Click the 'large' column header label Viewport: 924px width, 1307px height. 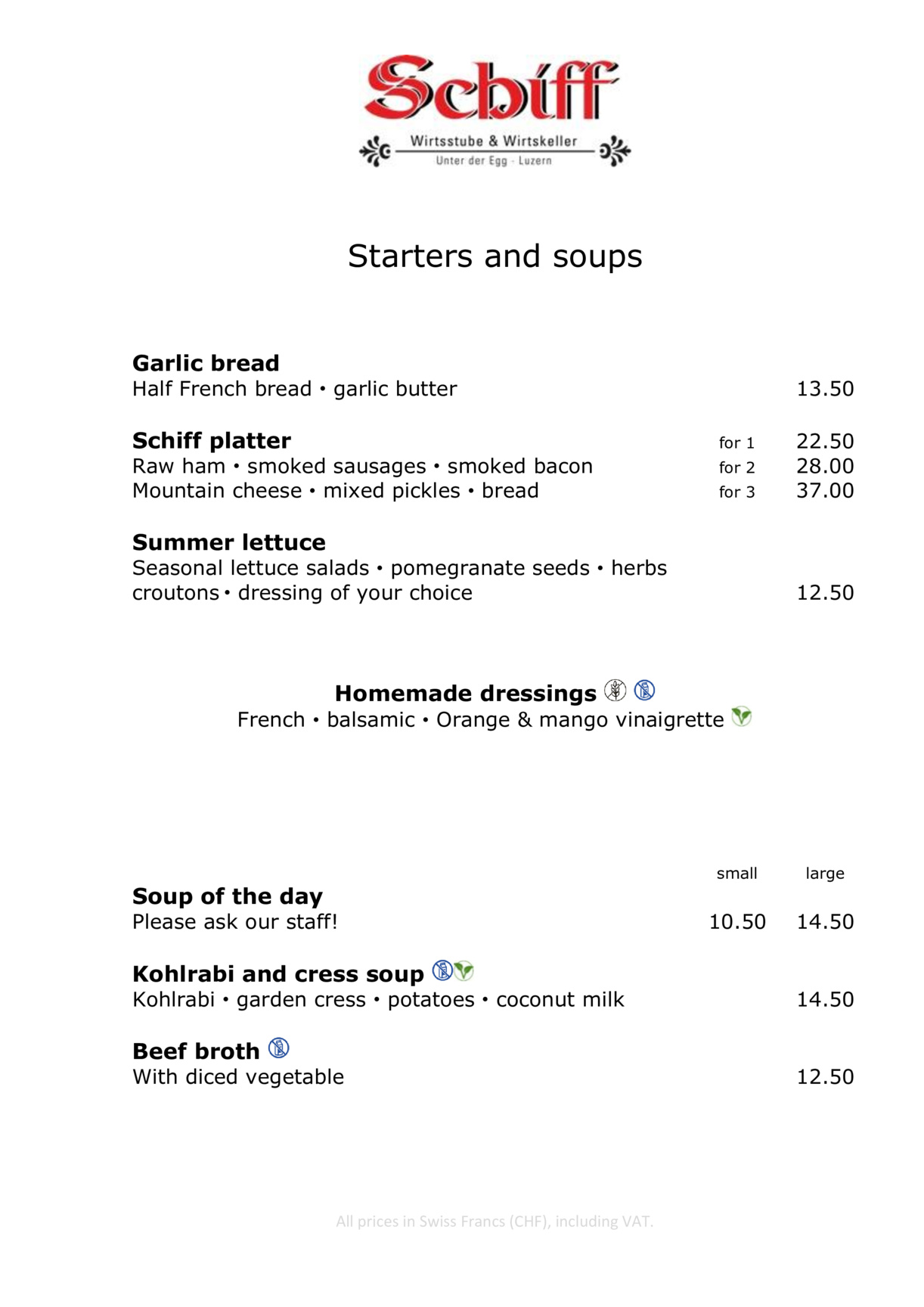(825, 874)
